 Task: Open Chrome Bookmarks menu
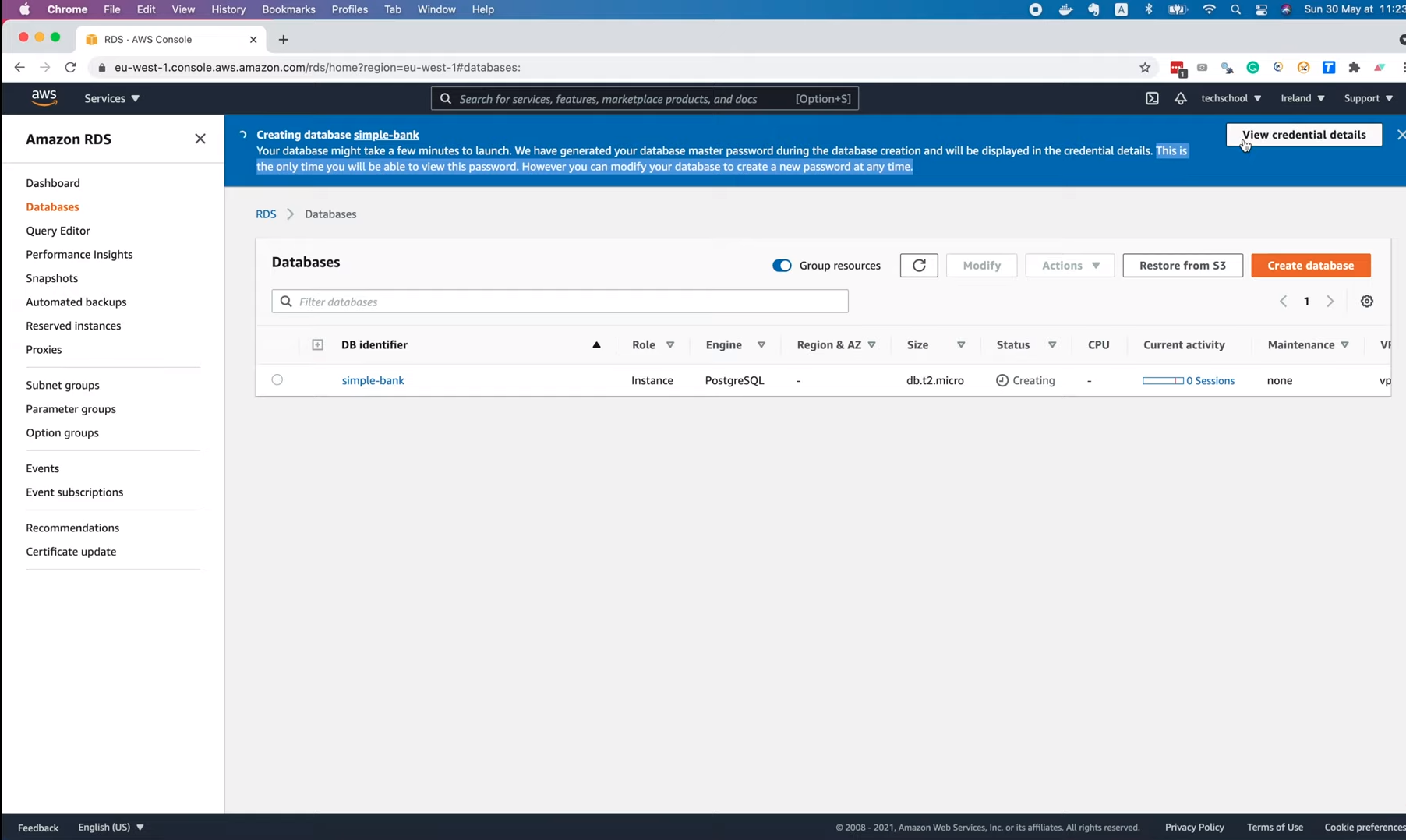coord(288,9)
